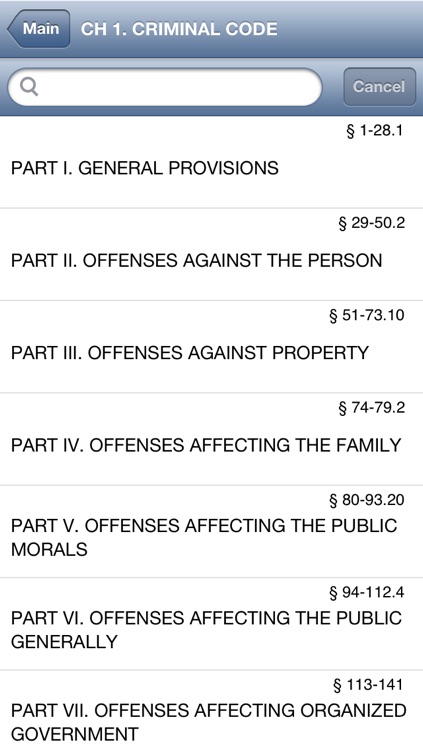Image resolution: width=423 pixels, height=750 pixels.
Task: Click the § 1-28.1 section range
Action: 375,131
